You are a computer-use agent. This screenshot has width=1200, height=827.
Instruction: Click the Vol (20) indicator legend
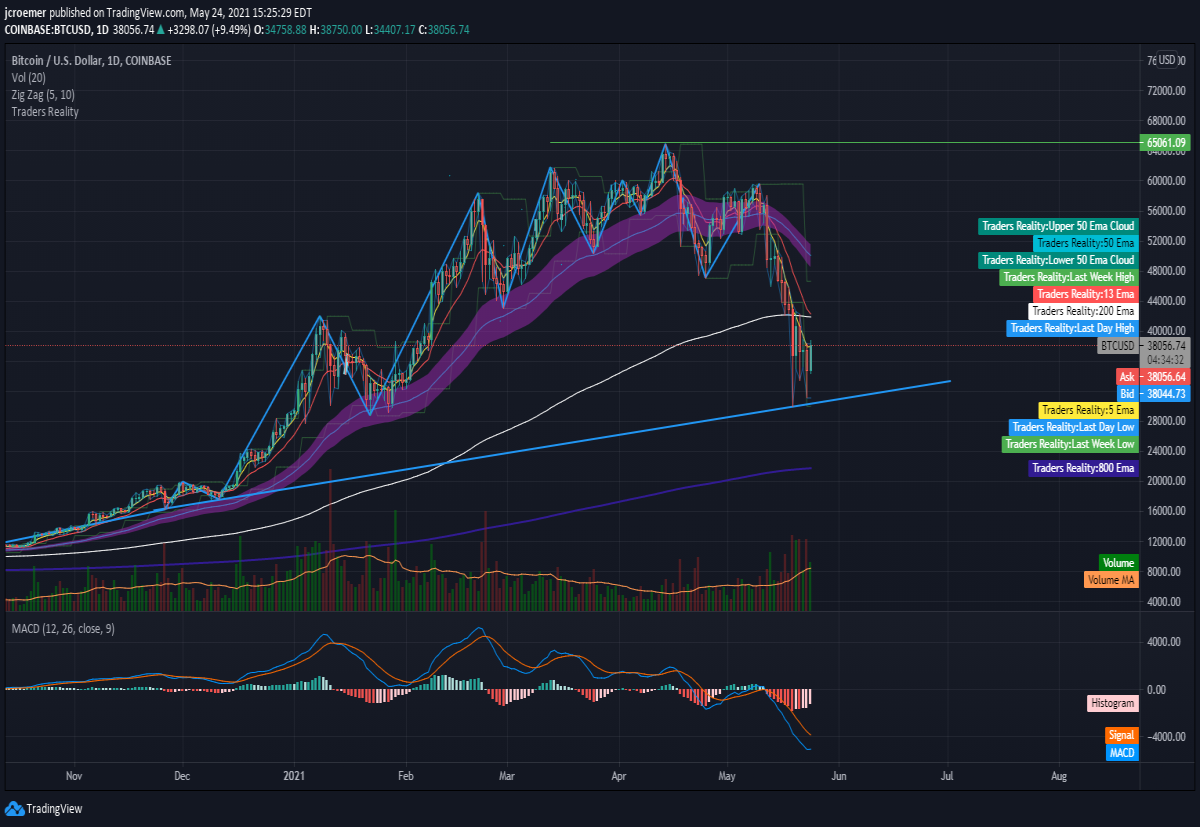pyautogui.click(x=30, y=78)
